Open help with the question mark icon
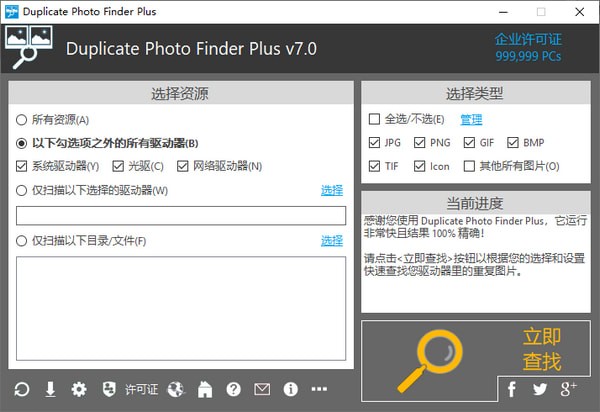 (x=234, y=389)
